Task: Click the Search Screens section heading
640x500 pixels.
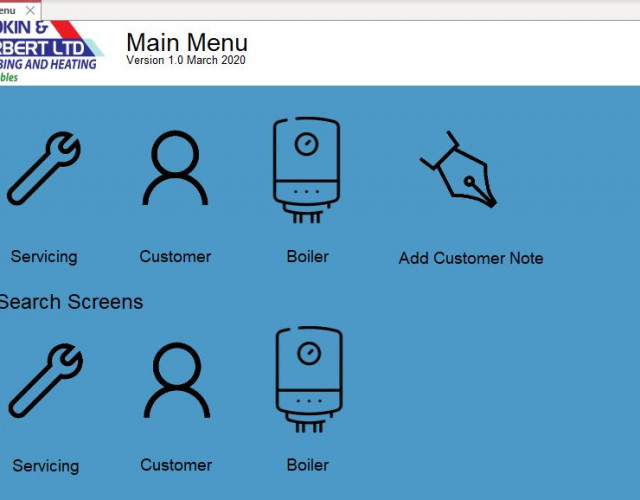Action: click(71, 302)
